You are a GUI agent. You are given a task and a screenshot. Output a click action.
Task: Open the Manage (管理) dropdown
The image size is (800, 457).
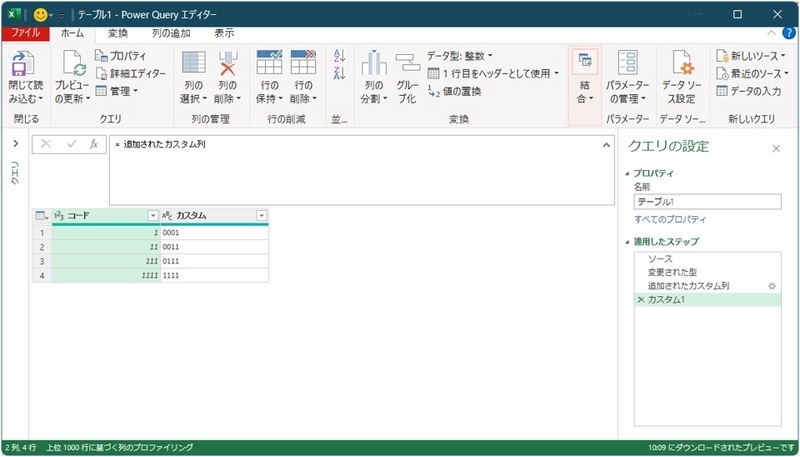[117, 91]
